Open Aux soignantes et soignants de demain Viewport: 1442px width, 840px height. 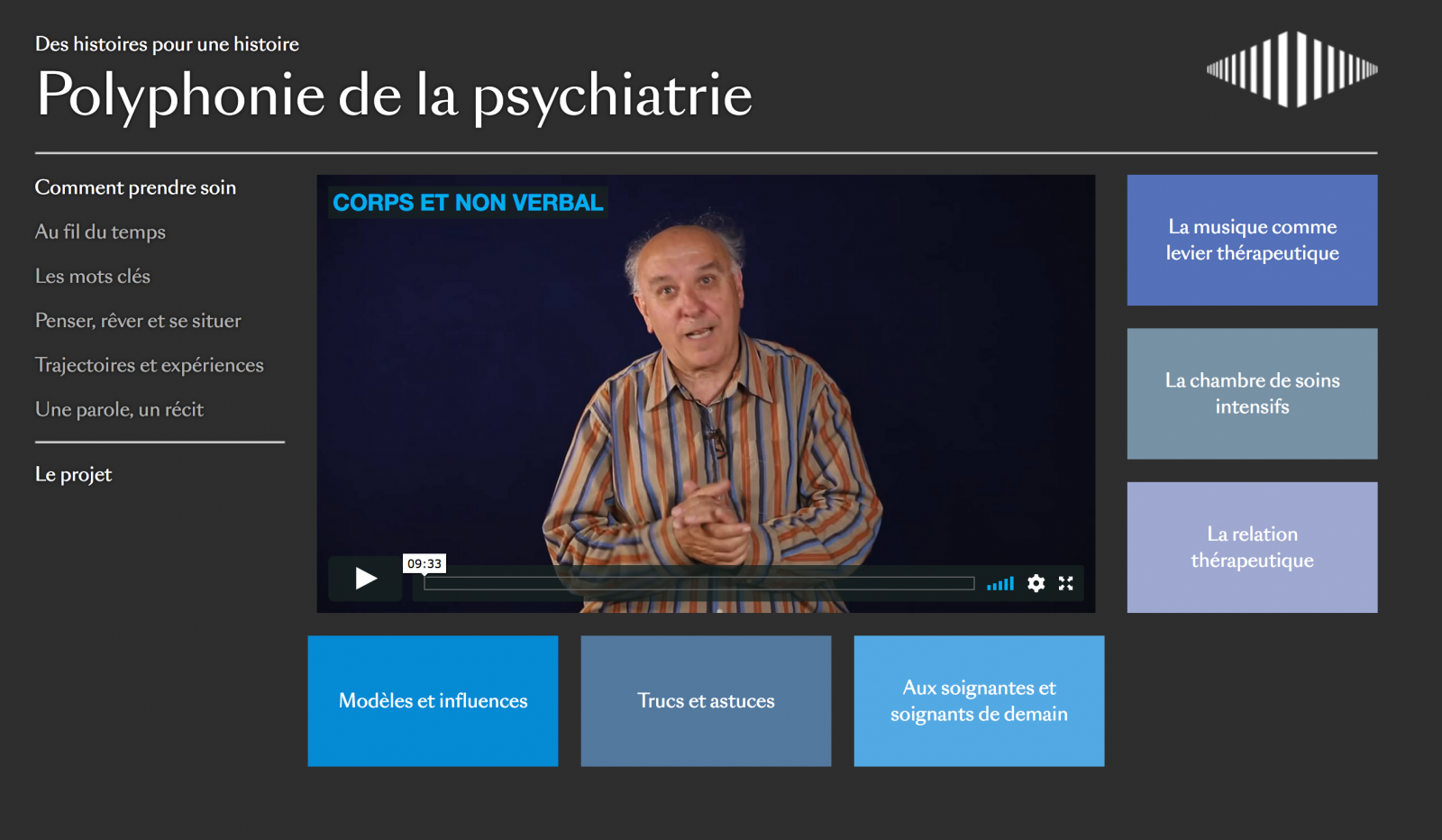point(979,701)
